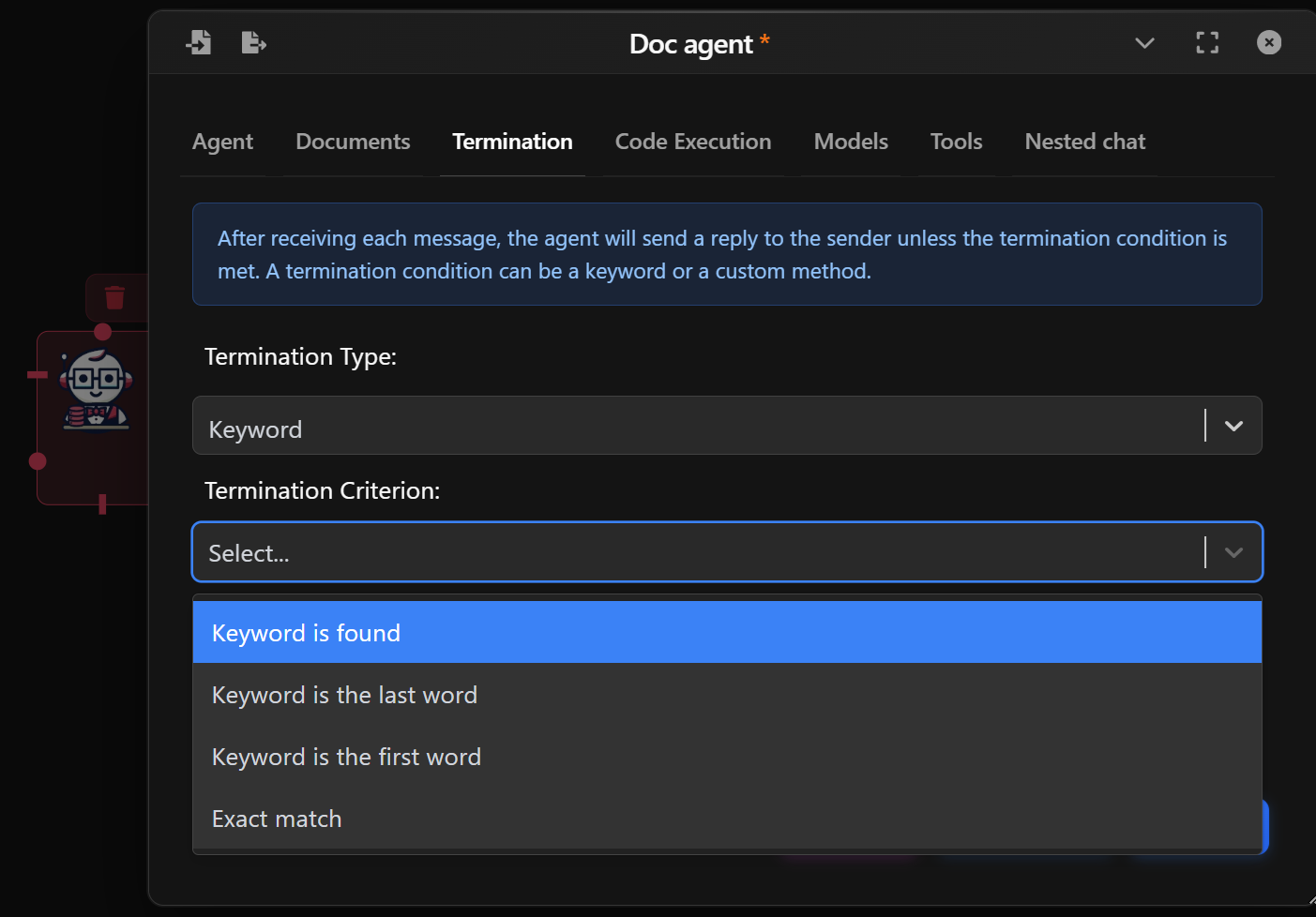Open the Termination Criterion selector
This screenshot has height=917, width=1316.
click(727, 552)
